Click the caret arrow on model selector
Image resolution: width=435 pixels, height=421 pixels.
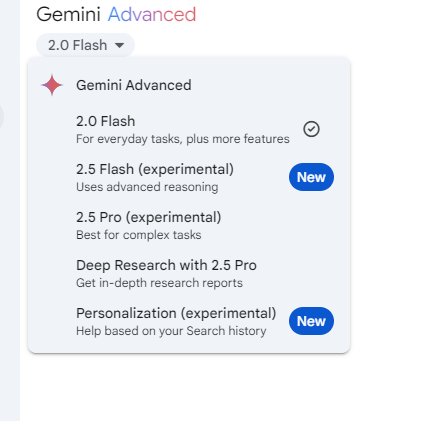[x=119, y=45]
